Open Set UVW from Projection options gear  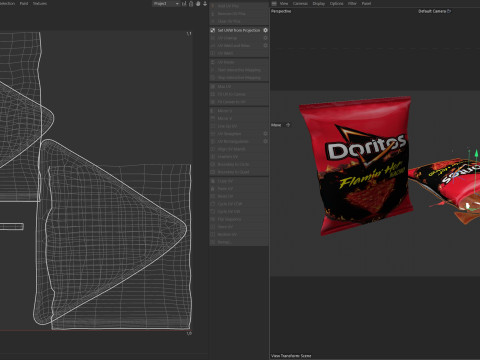pyautogui.click(x=265, y=30)
